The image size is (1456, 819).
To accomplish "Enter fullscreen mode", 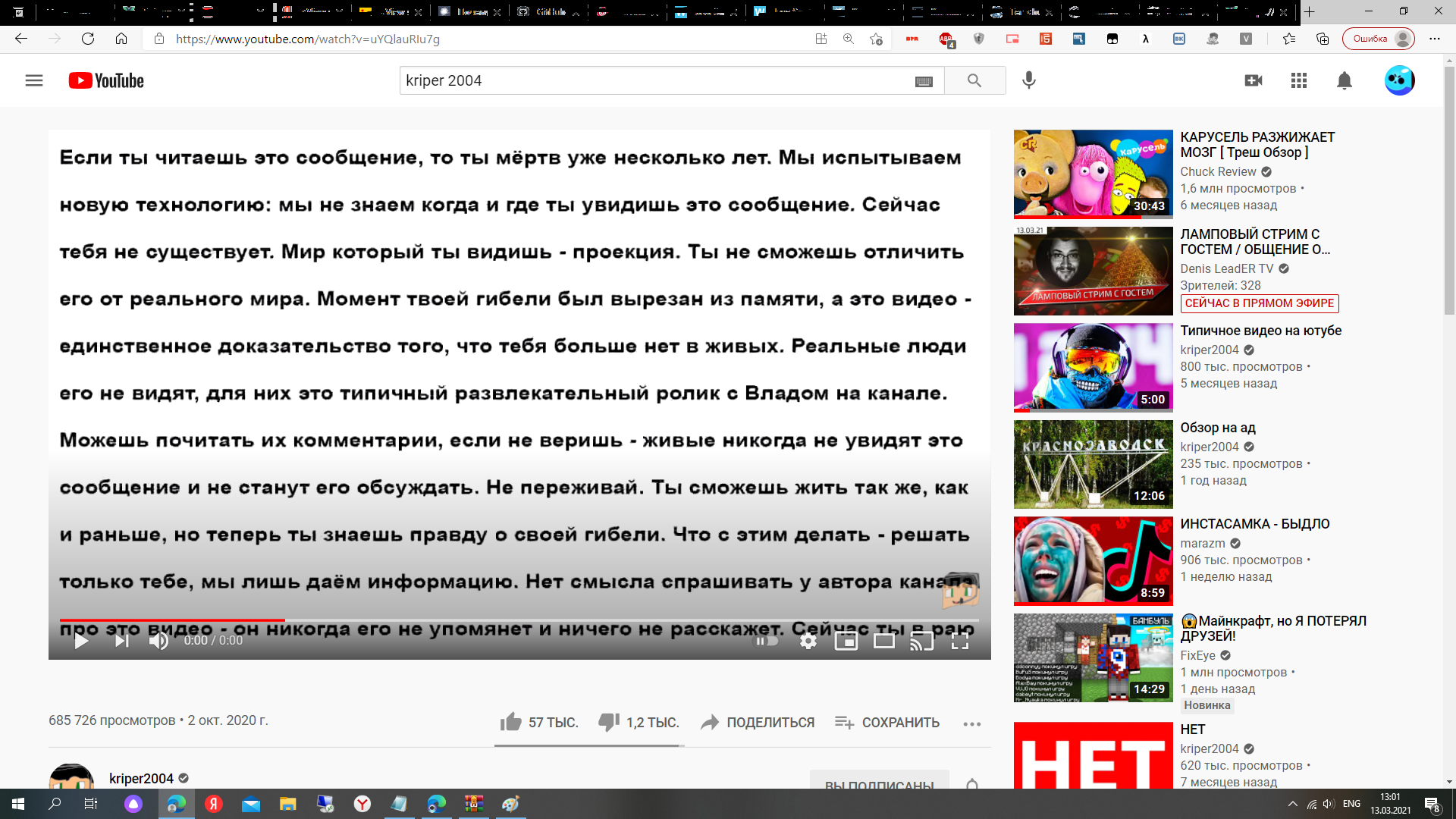I will click(960, 641).
